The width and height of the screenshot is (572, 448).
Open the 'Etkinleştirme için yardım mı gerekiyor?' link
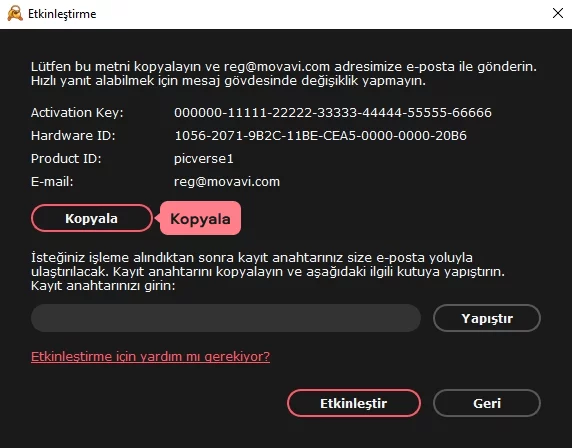pyautogui.click(x=150, y=356)
